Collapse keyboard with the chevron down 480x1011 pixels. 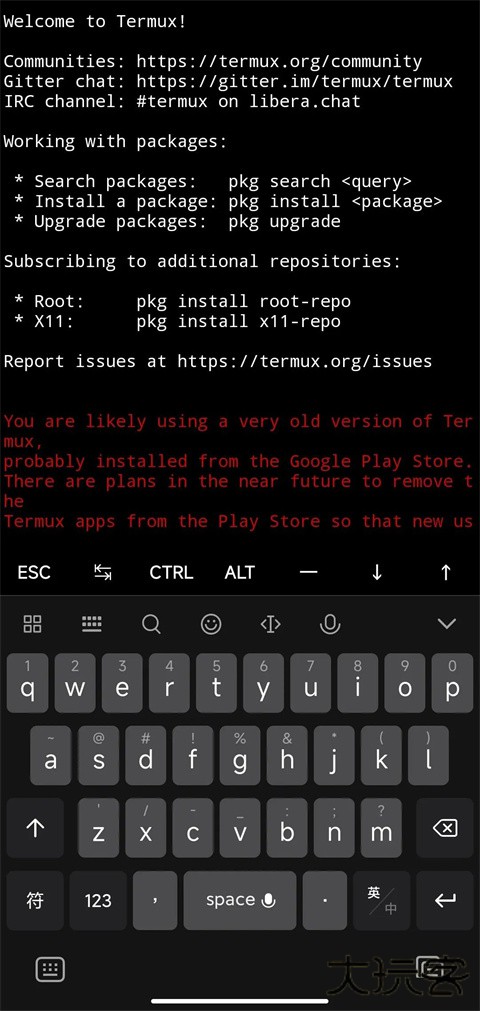[447, 623]
